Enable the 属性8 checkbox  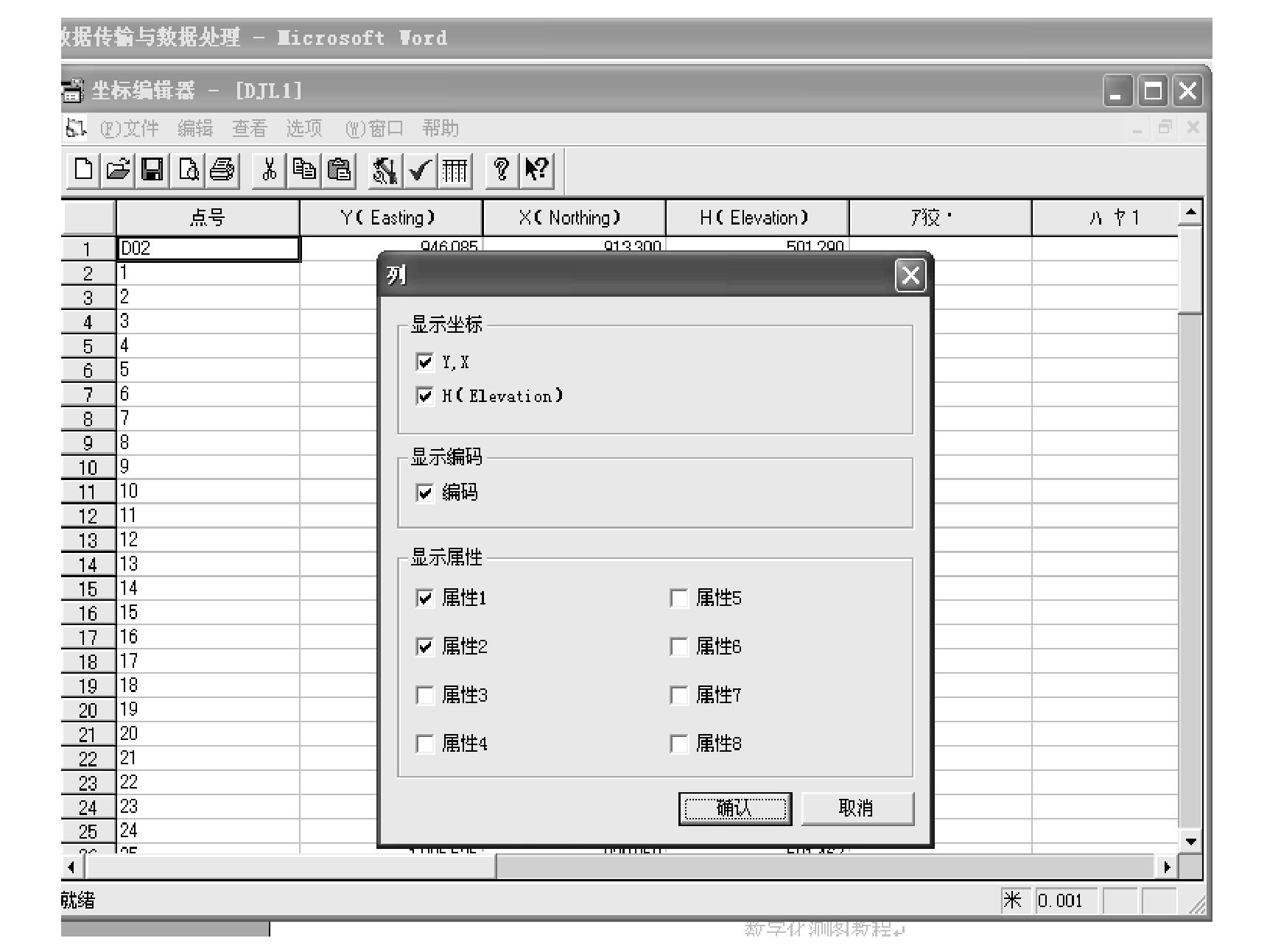[x=678, y=744]
